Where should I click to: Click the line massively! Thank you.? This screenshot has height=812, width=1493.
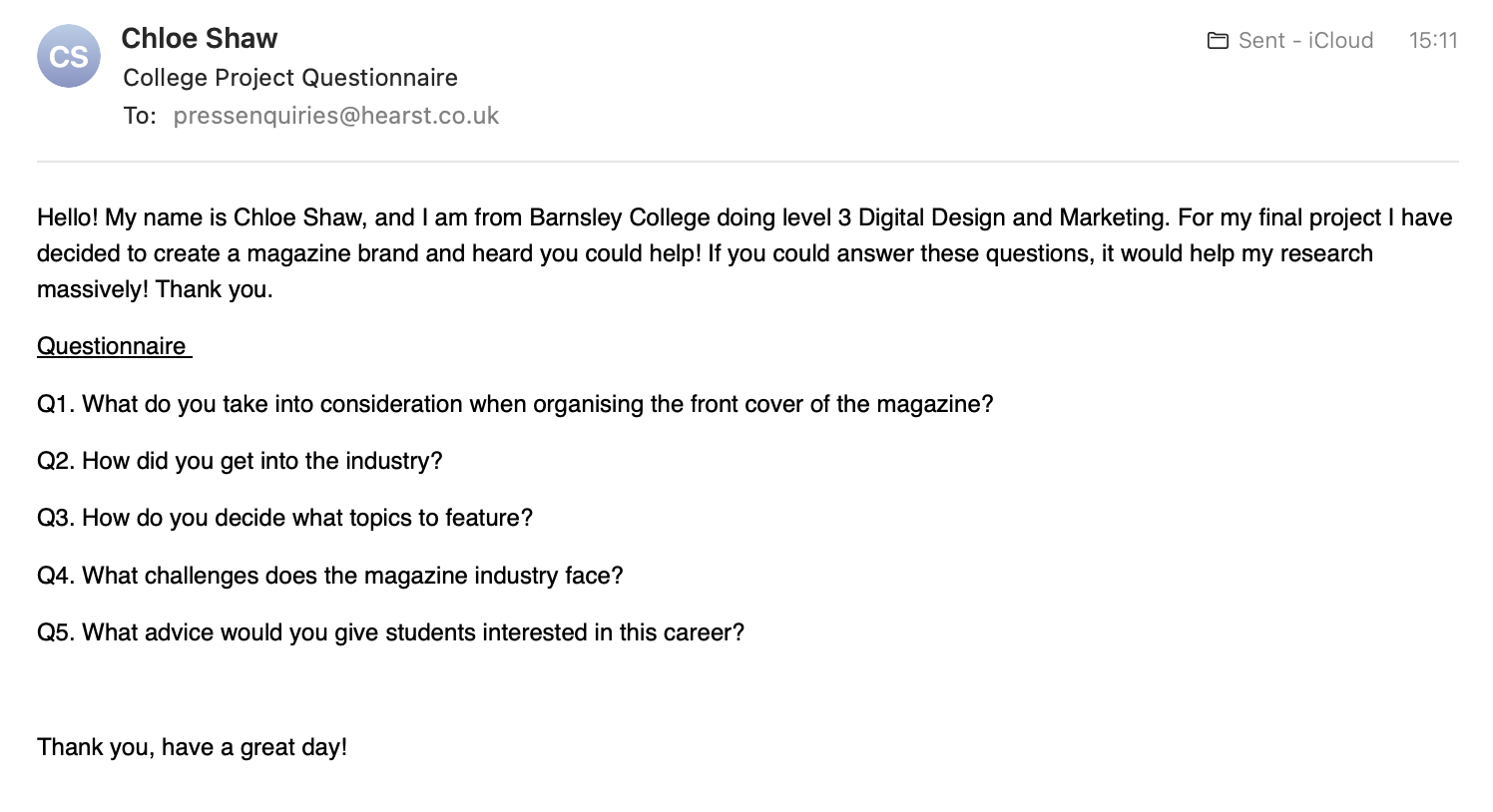pos(155,289)
